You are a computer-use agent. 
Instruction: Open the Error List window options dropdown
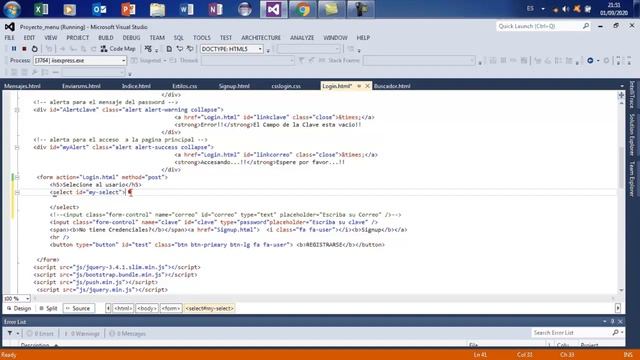pyautogui.click(x=604, y=322)
